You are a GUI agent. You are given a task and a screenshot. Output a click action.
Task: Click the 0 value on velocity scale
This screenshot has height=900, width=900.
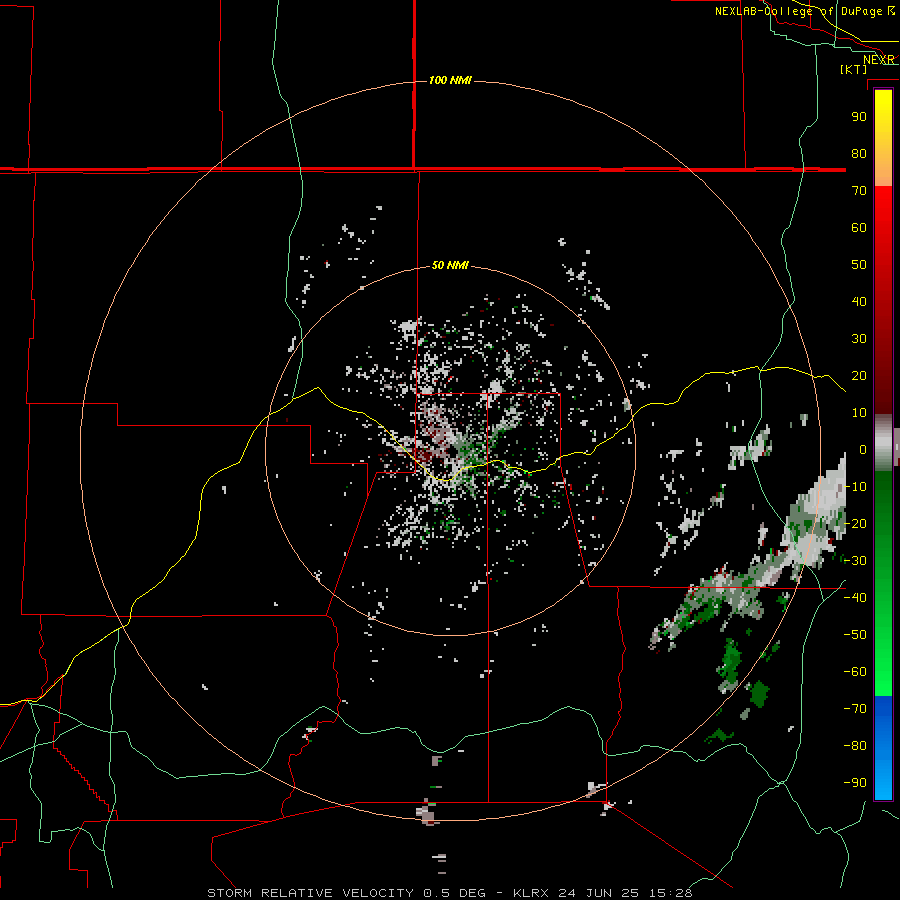click(x=863, y=449)
